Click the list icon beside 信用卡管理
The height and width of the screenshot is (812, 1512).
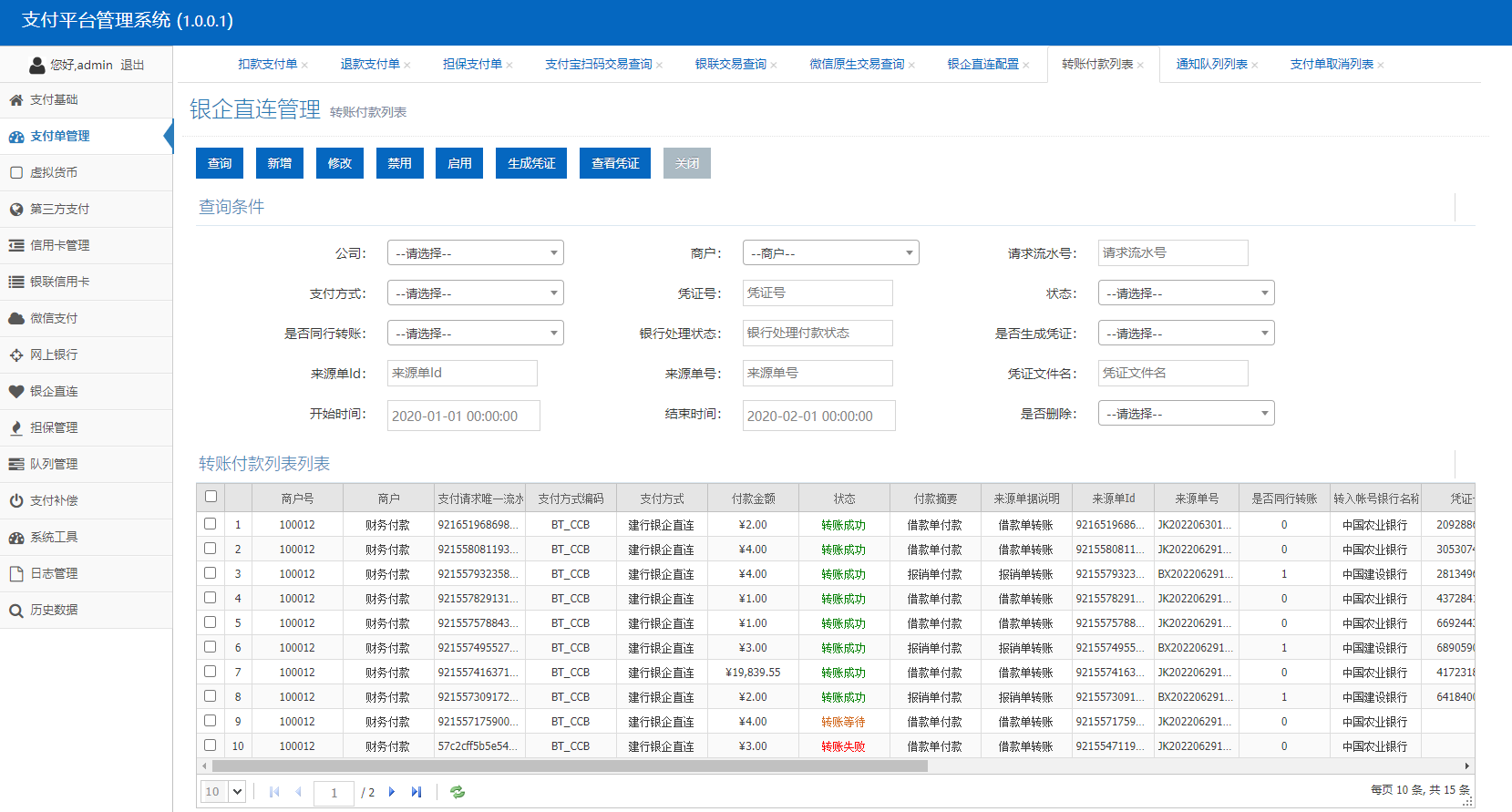[15, 246]
